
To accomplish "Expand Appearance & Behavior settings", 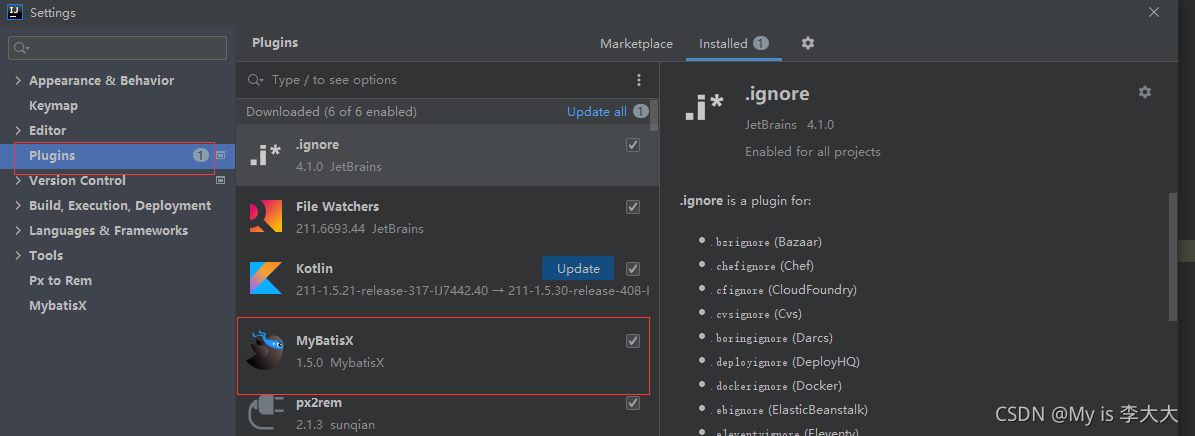I will point(18,81).
